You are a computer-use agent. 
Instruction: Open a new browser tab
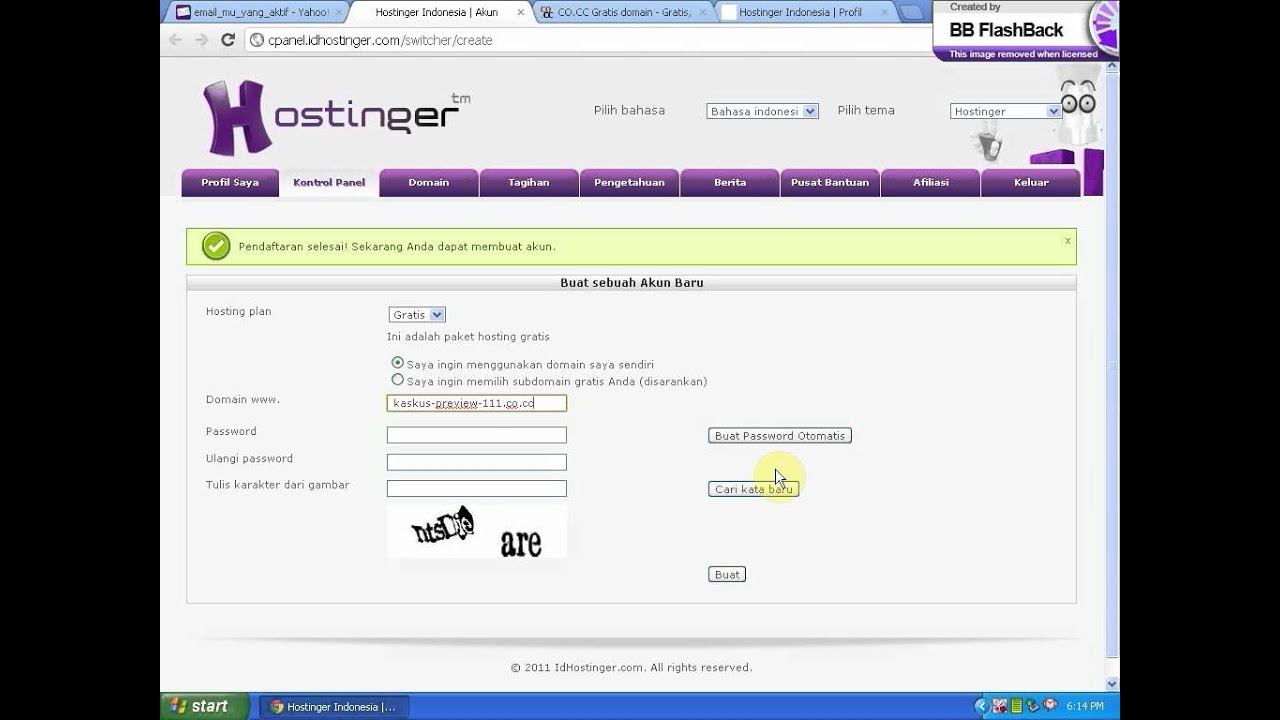tap(911, 13)
